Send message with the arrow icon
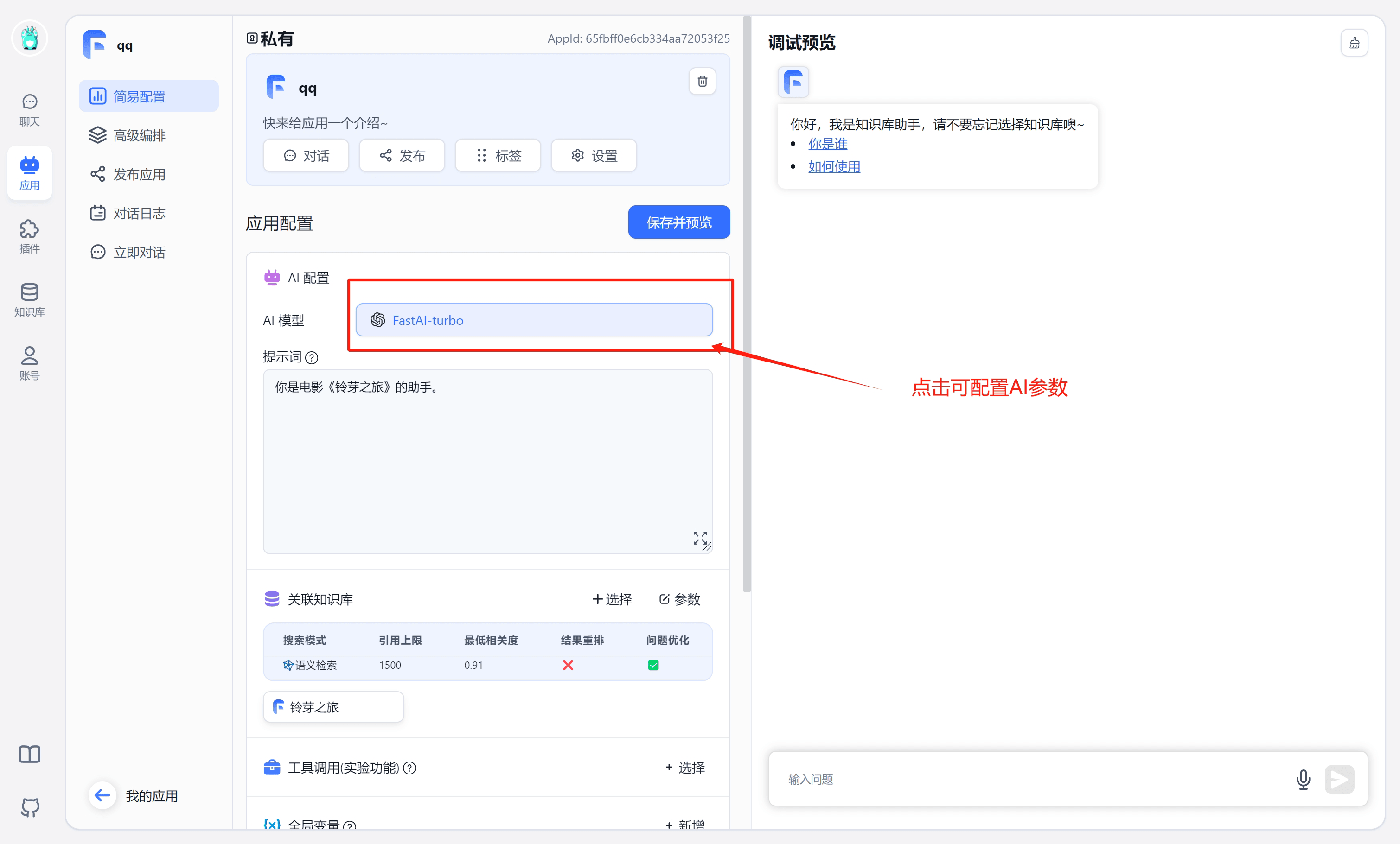This screenshot has height=844, width=1400. click(x=1339, y=779)
